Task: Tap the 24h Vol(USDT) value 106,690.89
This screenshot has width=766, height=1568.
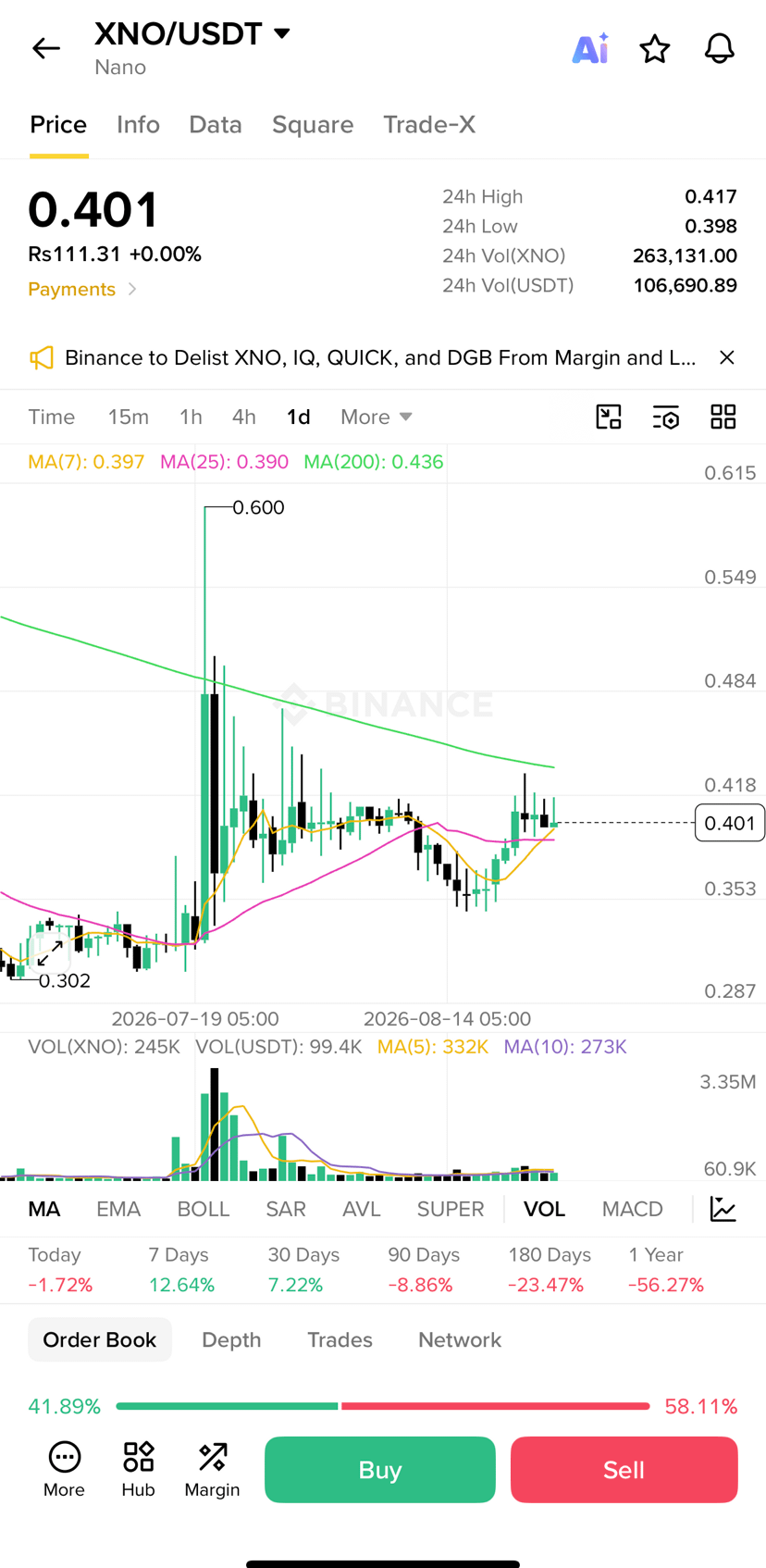Action: pyautogui.click(x=685, y=285)
